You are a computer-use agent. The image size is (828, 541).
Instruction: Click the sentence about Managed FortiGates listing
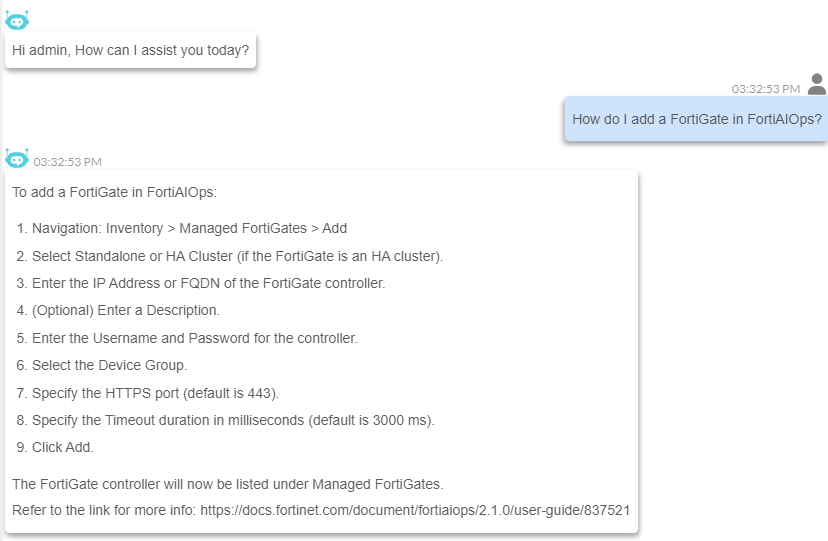[227, 484]
